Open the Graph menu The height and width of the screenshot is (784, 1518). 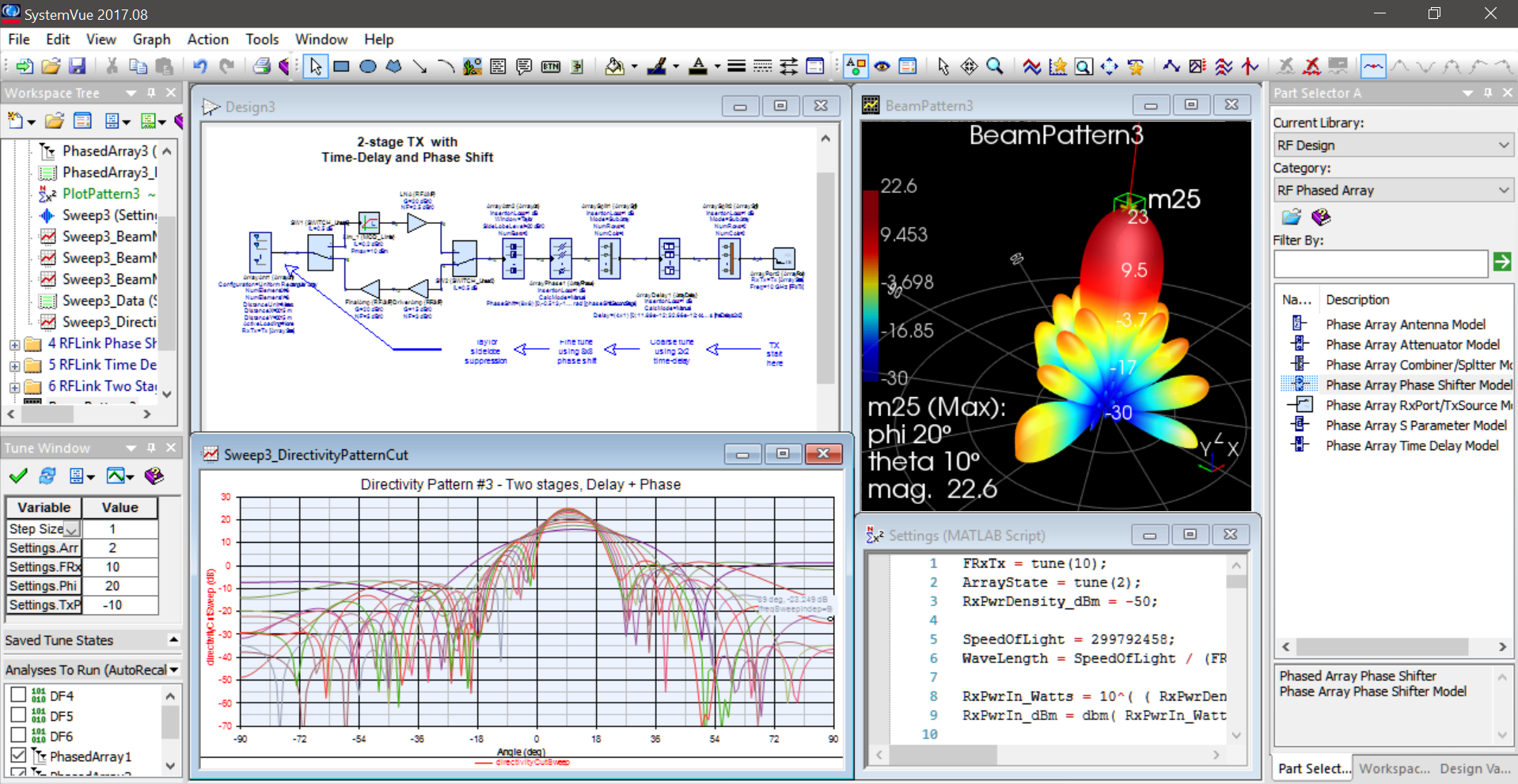[x=151, y=40]
